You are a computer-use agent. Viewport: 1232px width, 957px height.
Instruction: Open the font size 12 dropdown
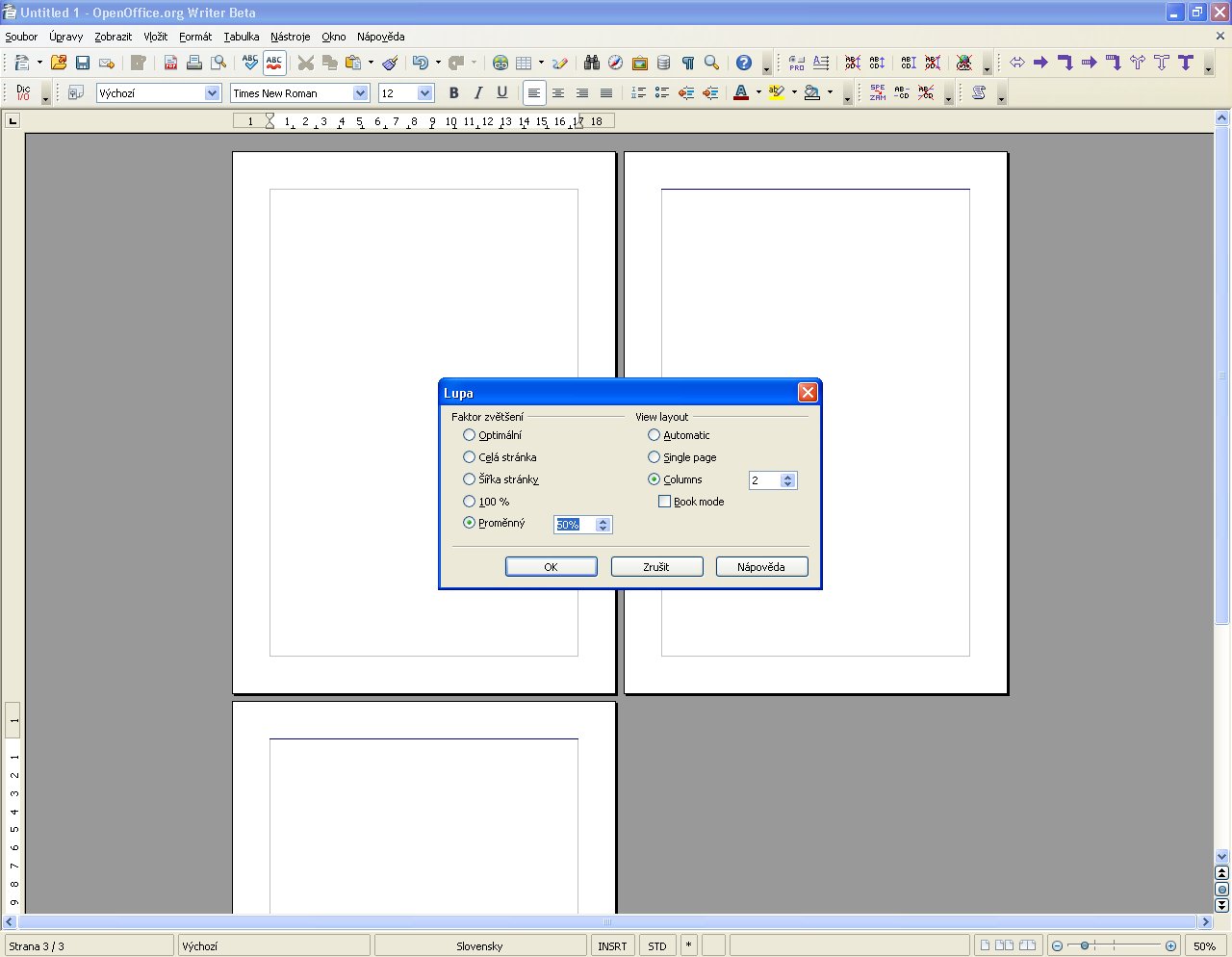(425, 93)
